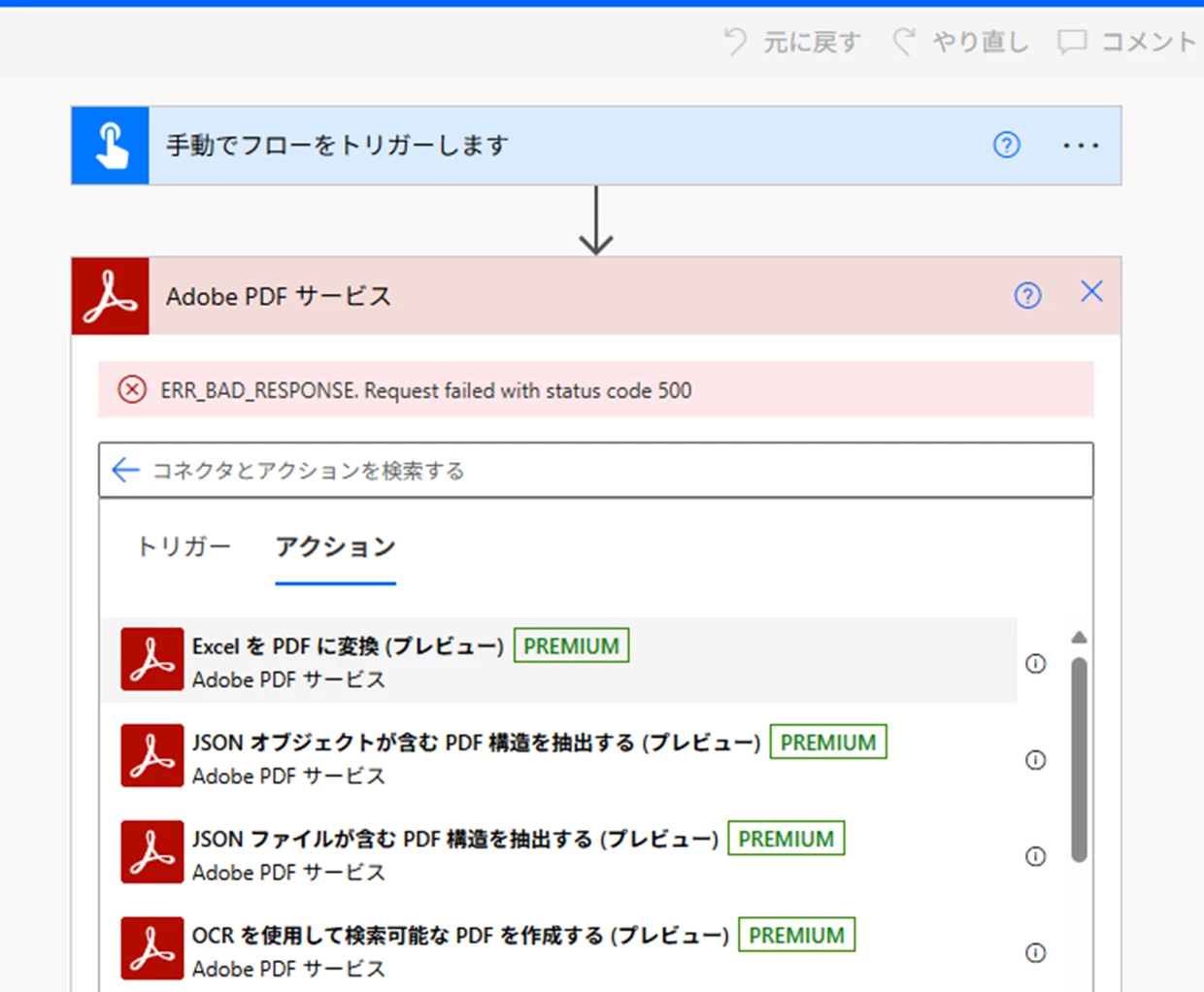
Task: Switch to the トリガー tab
Action: pyautogui.click(x=184, y=546)
